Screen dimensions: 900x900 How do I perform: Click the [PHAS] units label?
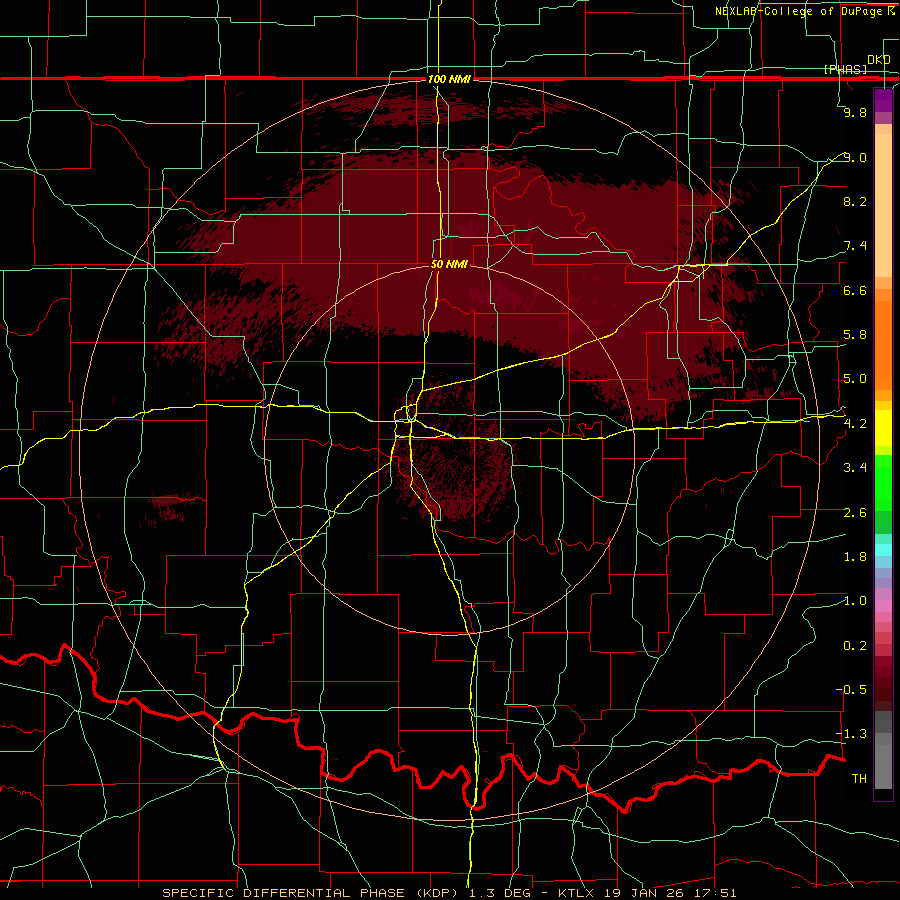coord(845,69)
